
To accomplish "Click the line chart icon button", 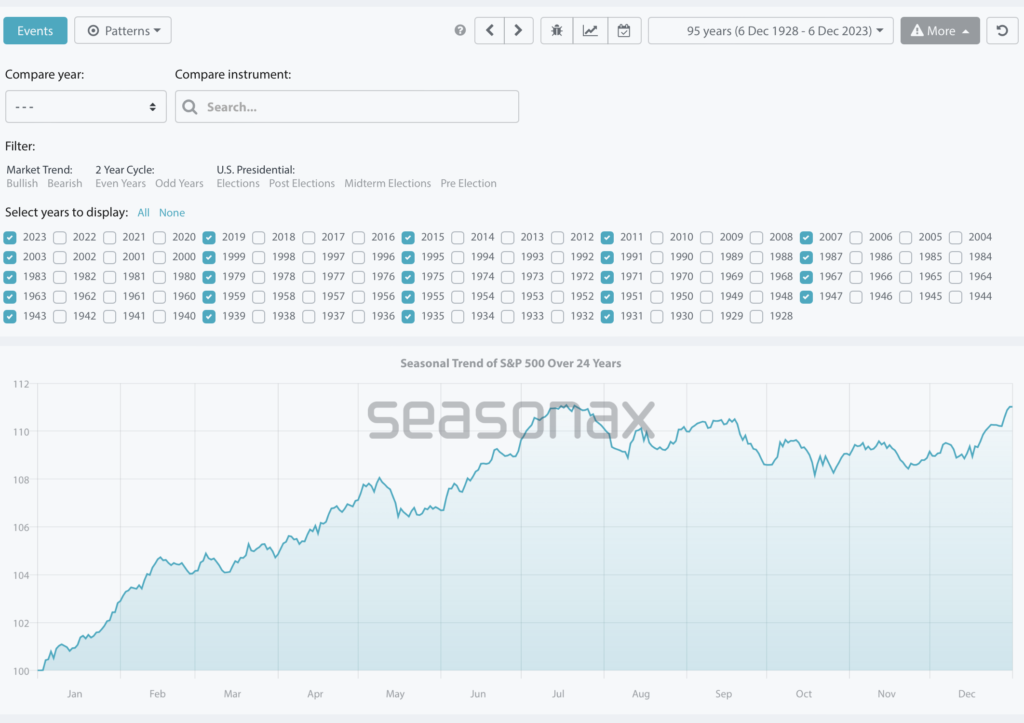I will pyautogui.click(x=590, y=31).
